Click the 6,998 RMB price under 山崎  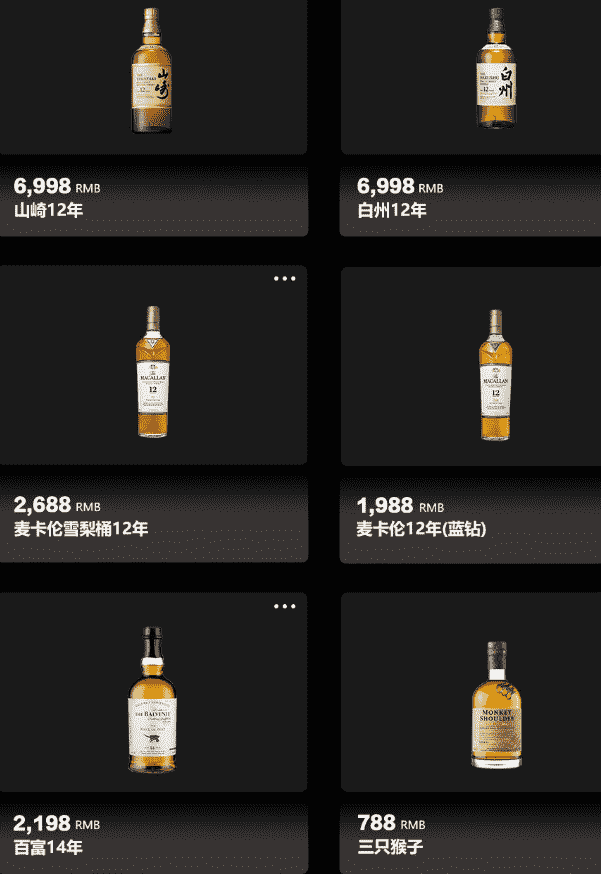tap(57, 186)
